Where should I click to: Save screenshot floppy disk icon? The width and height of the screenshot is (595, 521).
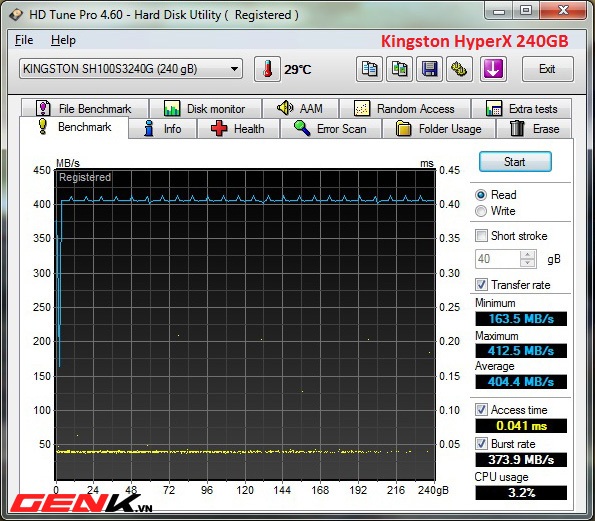(x=429, y=69)
